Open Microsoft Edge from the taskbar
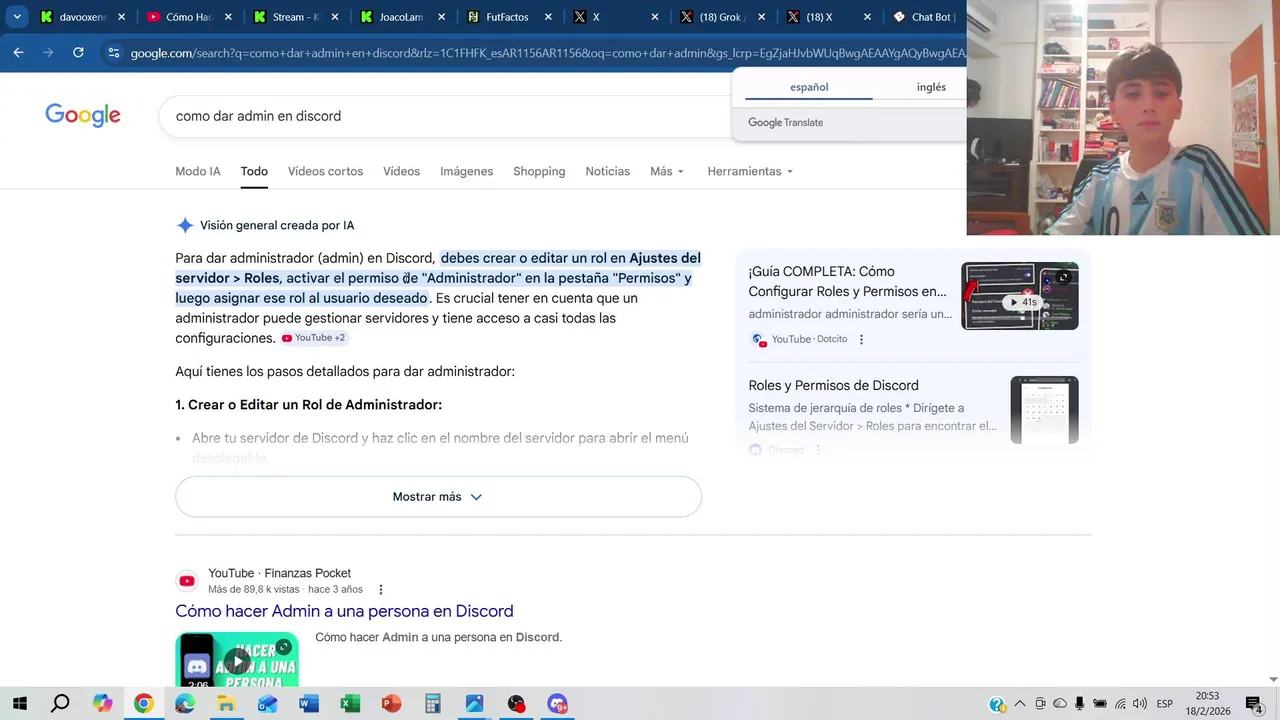The image size is (1280, 720). click(x=185, y=704)
